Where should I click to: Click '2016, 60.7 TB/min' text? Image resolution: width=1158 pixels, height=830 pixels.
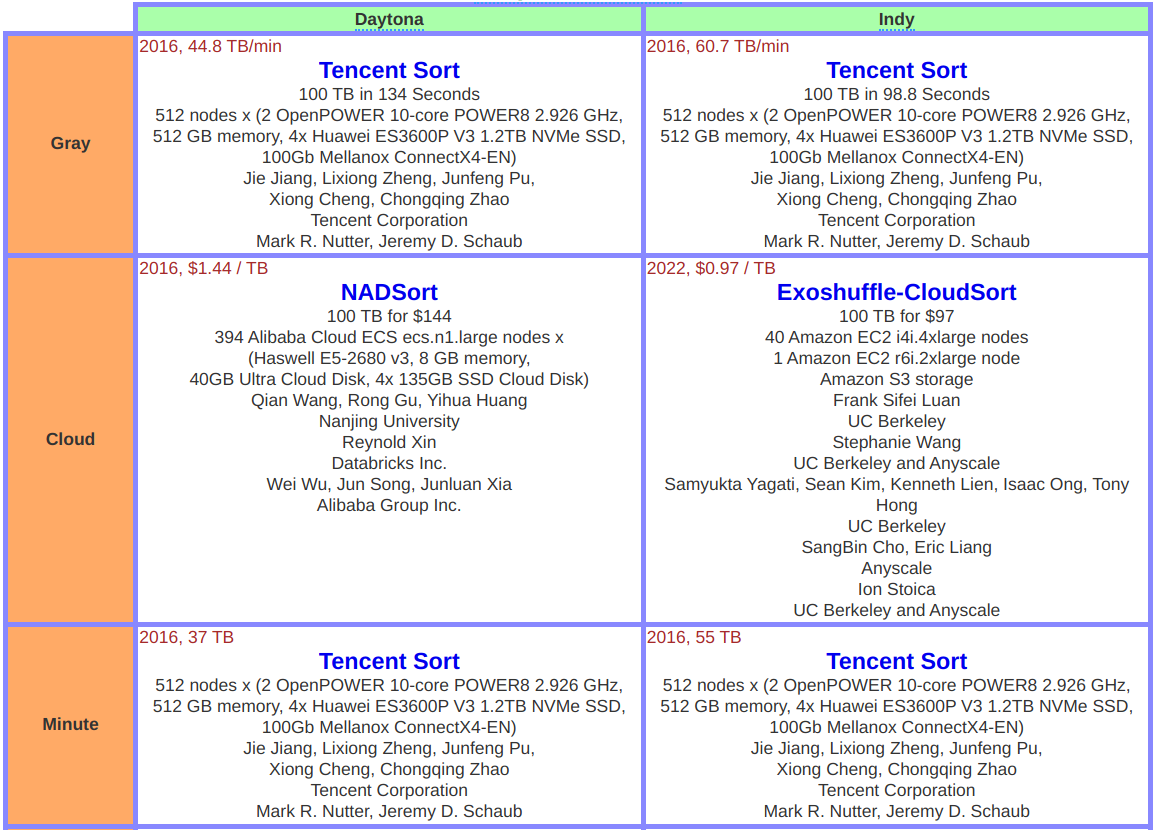(x=718, y=47)
